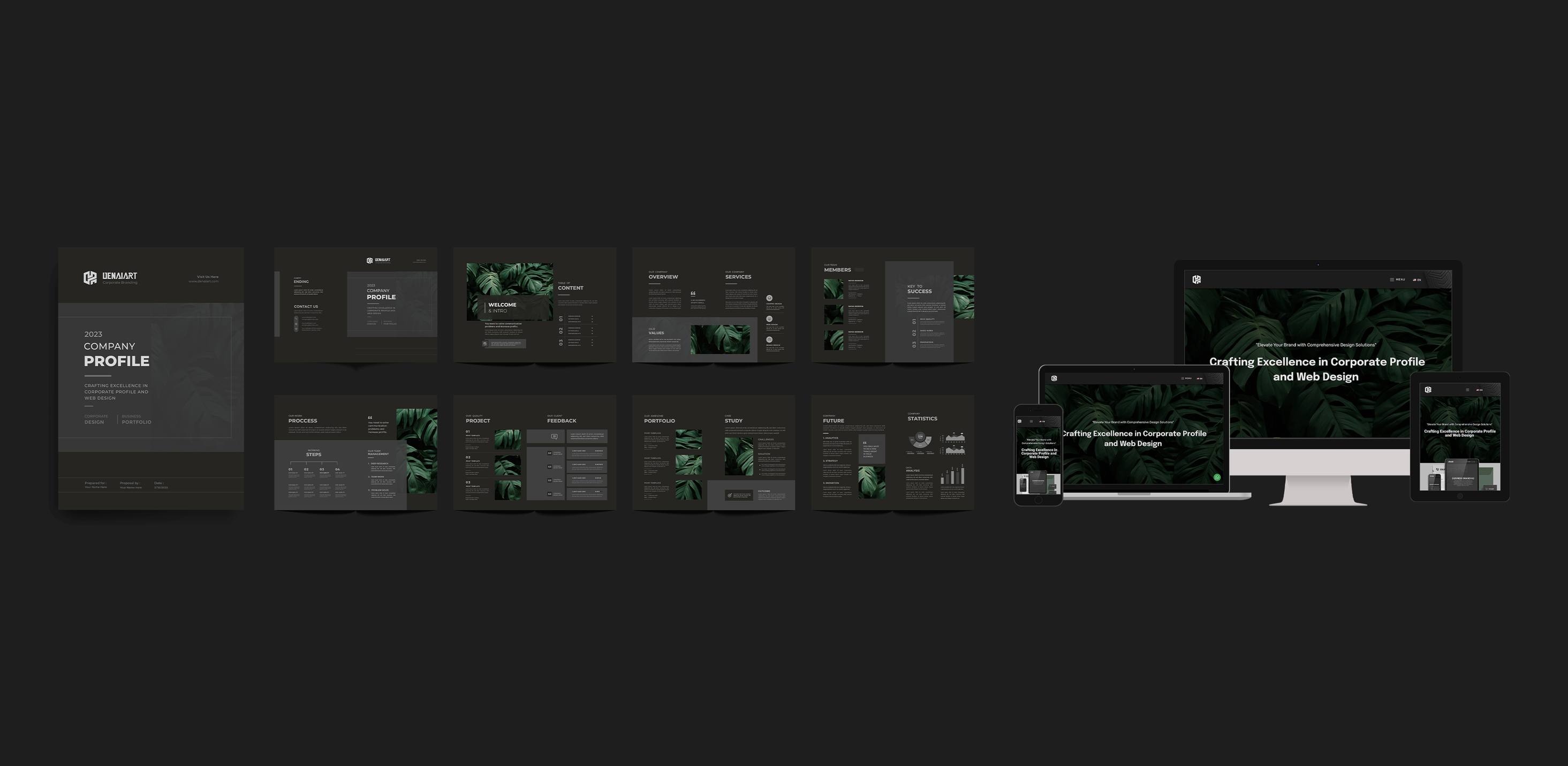The height and width of the screenshot is (766, 1568).
Task: Tap the hamburger menu on the phone mockup
Action: coord(1031,421)
